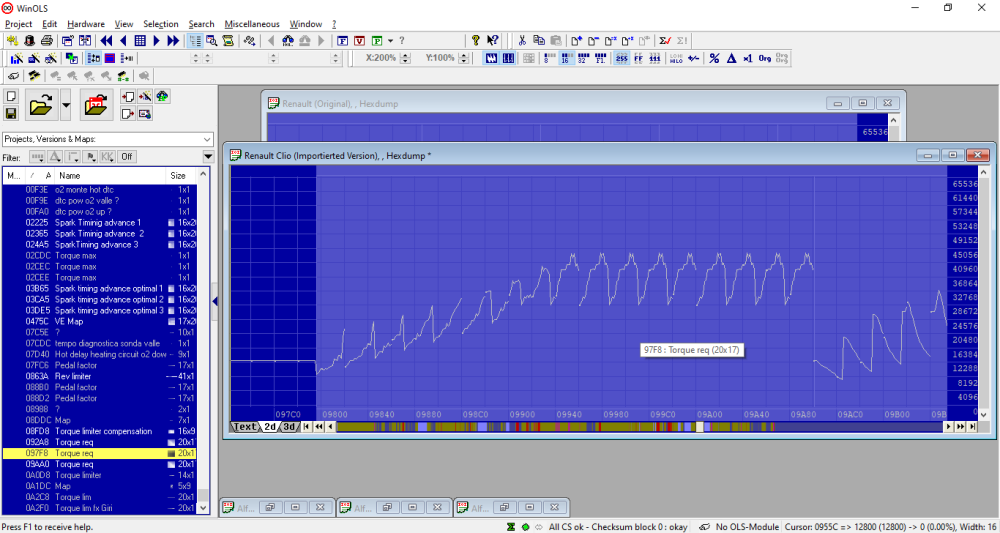Open the Selection menu
Screen dimensions: 1000x533
pyautogui.click(x=161, y=24)
